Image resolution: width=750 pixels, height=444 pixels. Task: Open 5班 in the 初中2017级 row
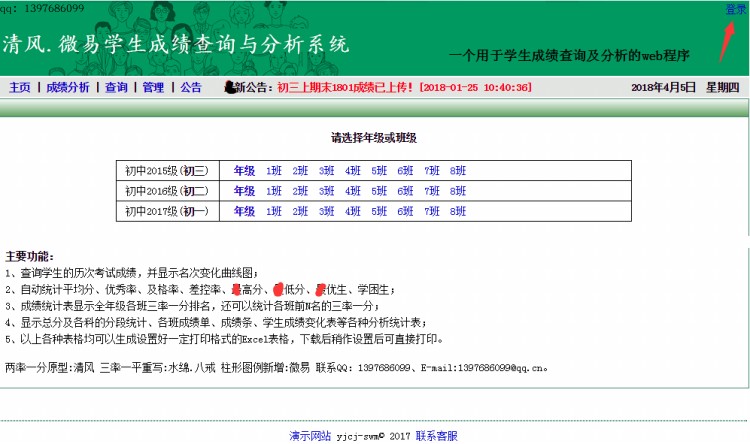(379, 211)
